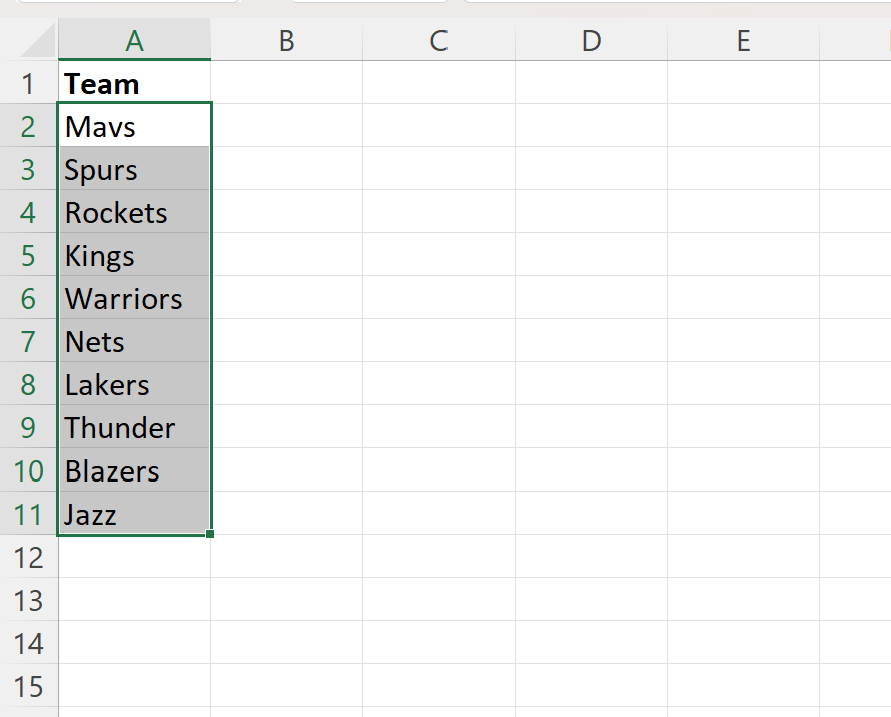Select column A header
The width and height of the screenshot is (891, 717).
134,41
